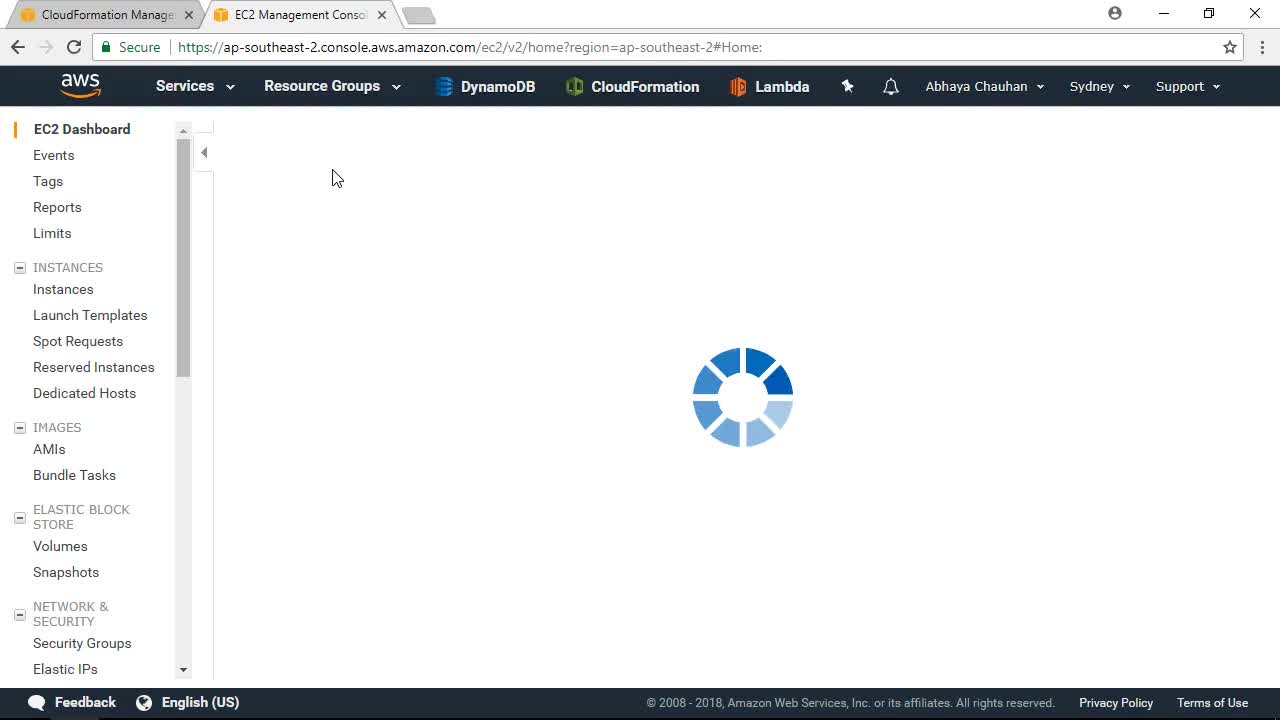This screenshot has height=720, width=1280.
Task: Open Tags in the sidebar
Action: click(x=48, y=181)
